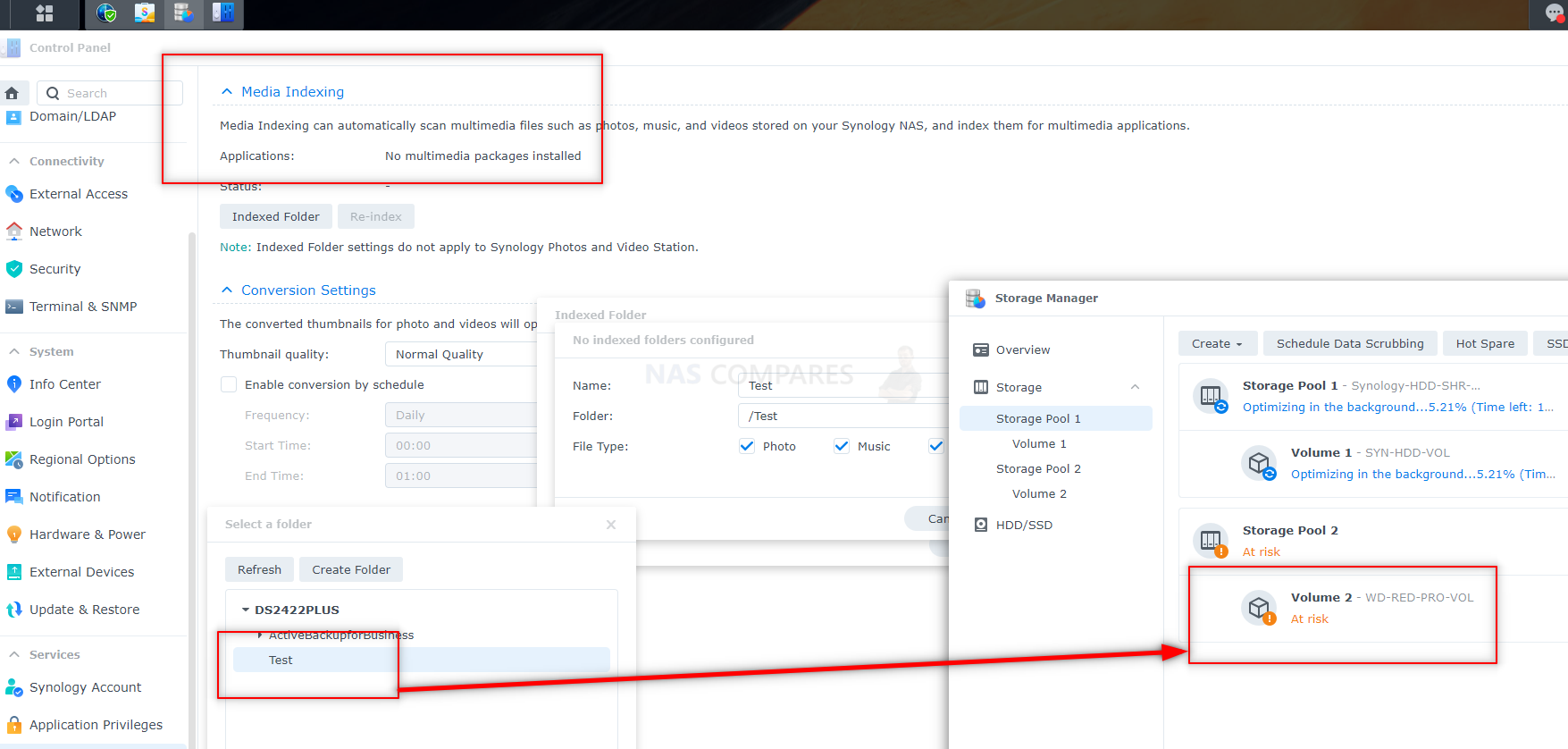
Task: Collapse the Connectivity sidebar group
Action: pyautogui.click(x=14, y=161)
